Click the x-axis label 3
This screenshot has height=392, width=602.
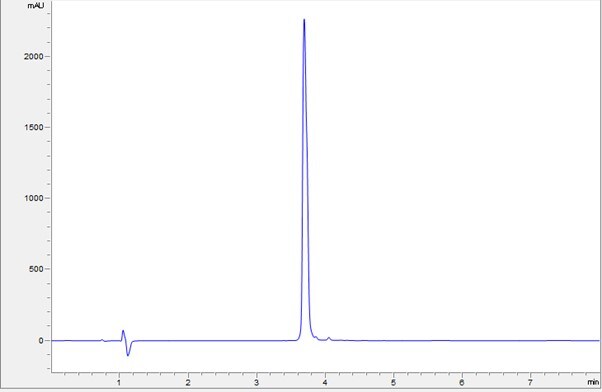click(x=256, y=382)
